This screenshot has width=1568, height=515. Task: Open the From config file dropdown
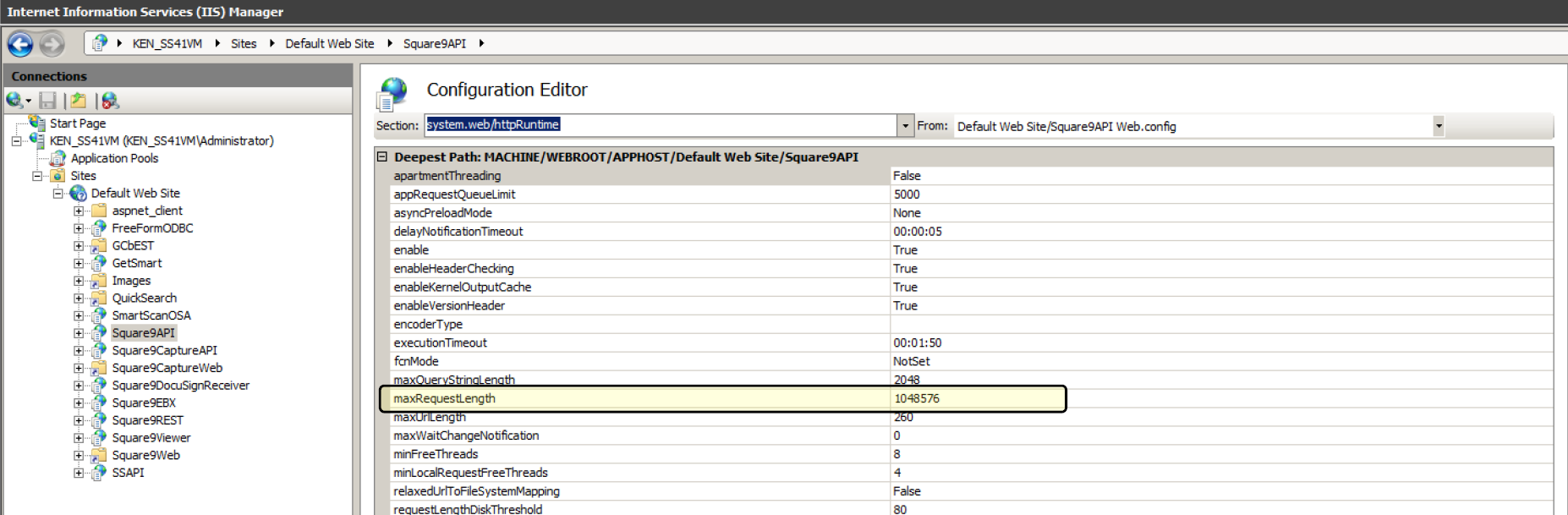1438,126
